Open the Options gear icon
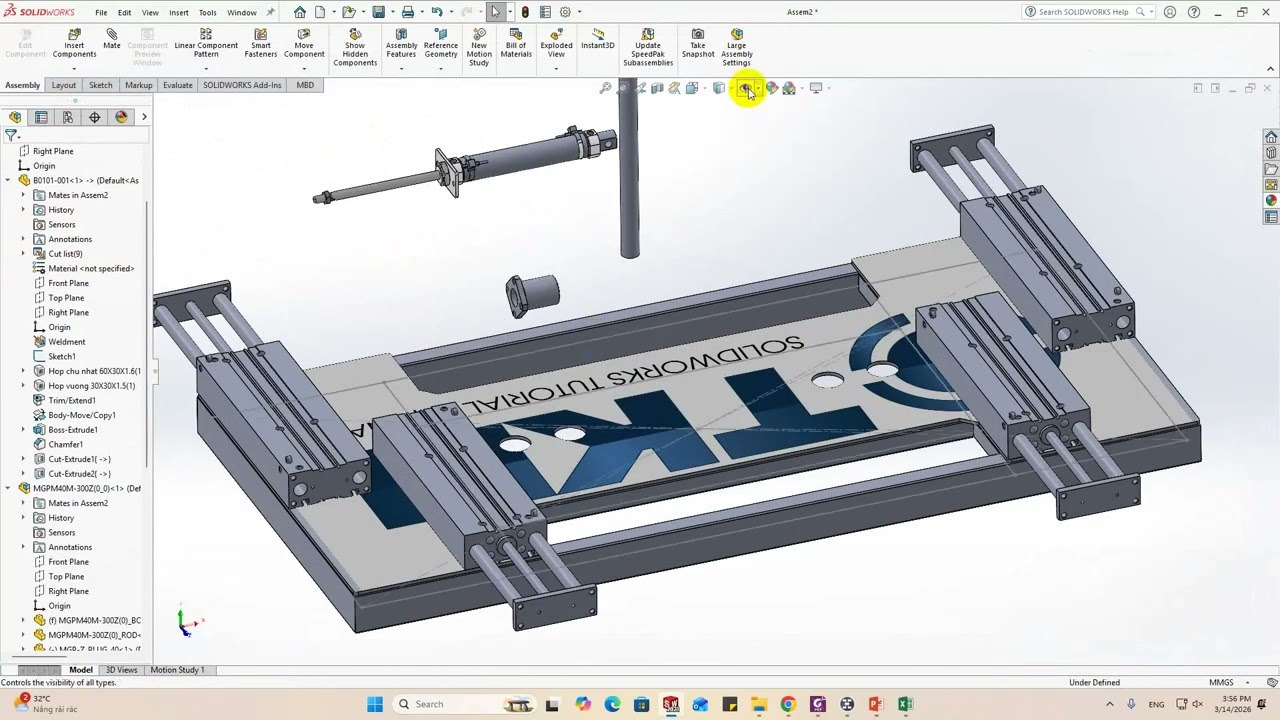 point(565,12)
